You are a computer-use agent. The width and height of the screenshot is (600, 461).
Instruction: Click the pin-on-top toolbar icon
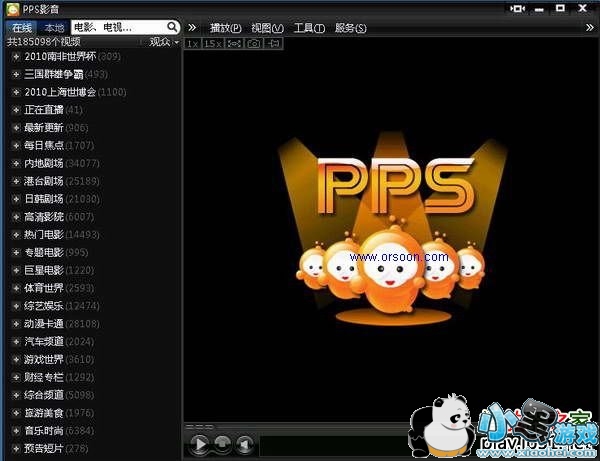pyautogui.click(x=274, y=44)
